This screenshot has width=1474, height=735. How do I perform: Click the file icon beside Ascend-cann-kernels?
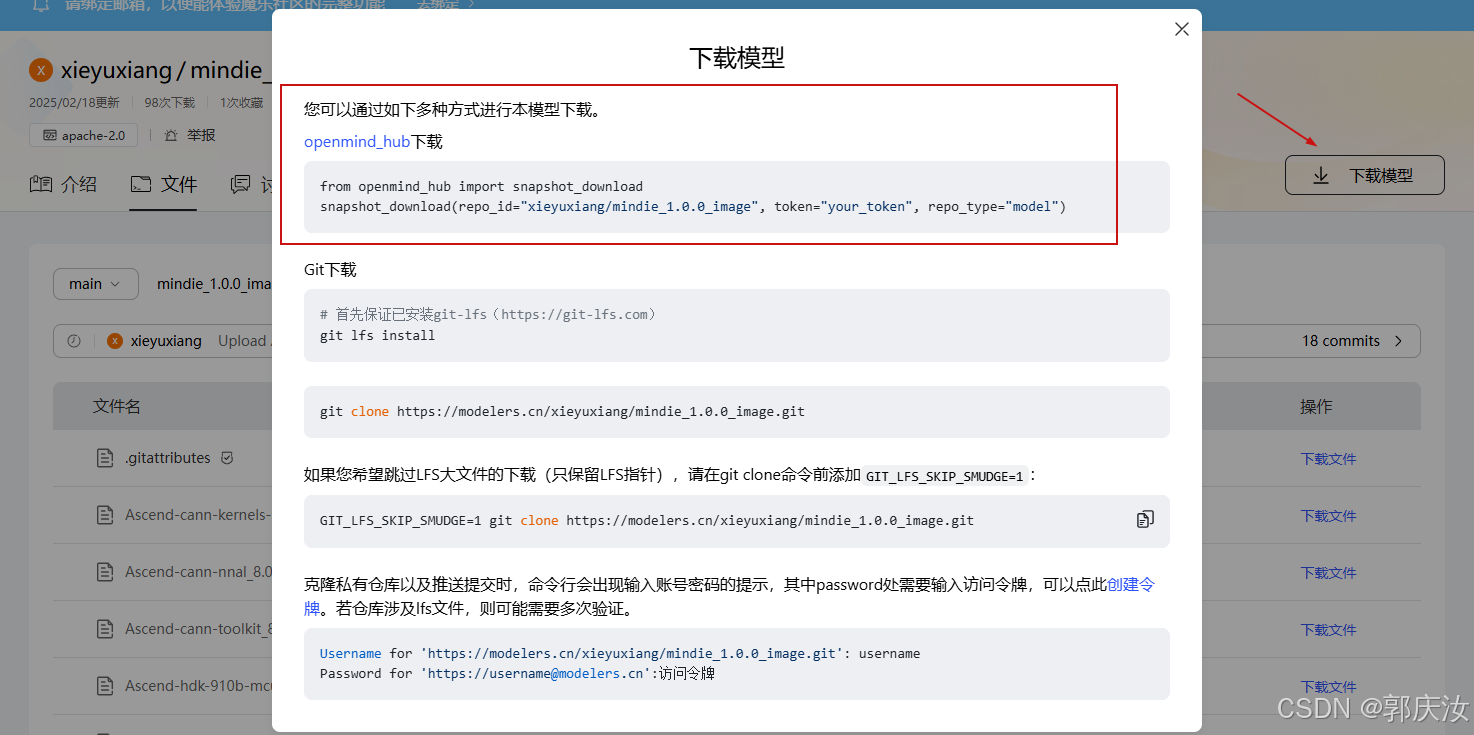click(105, 515)
